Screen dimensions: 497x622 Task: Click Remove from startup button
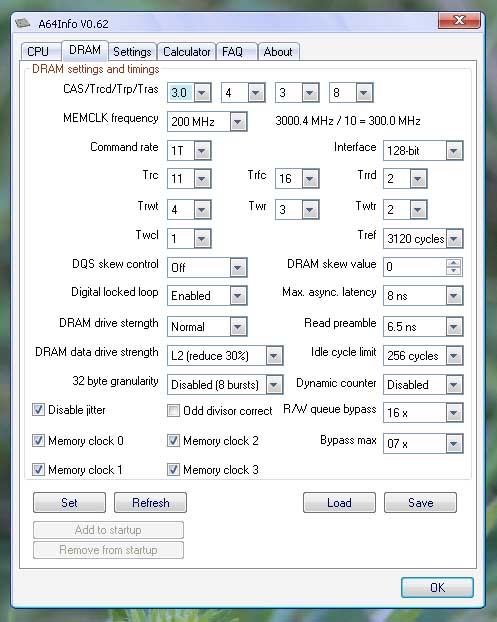[108, 550]
